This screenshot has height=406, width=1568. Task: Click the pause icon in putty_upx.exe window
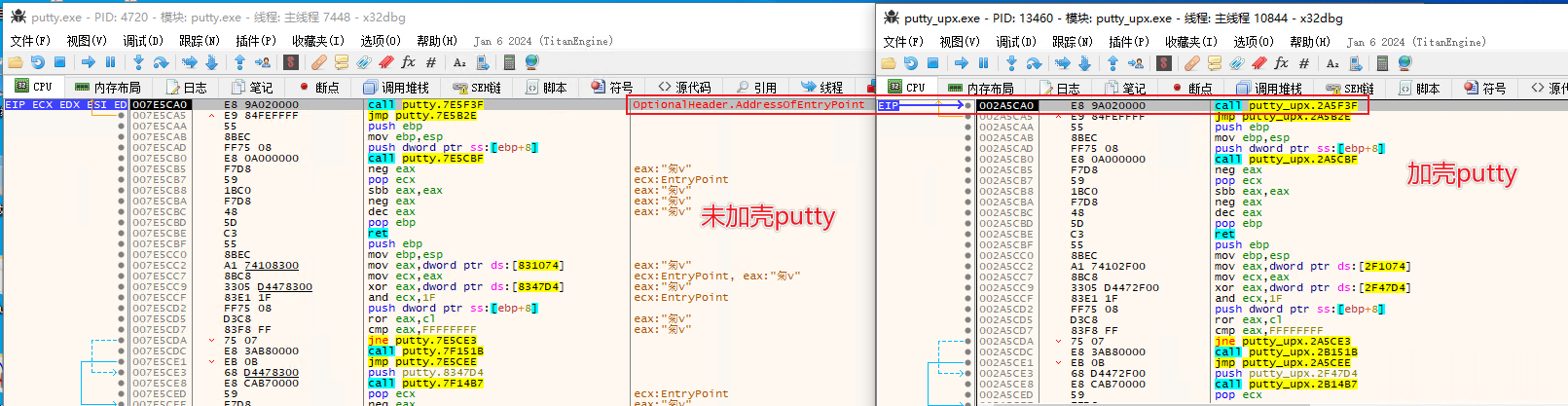point(983,63)
